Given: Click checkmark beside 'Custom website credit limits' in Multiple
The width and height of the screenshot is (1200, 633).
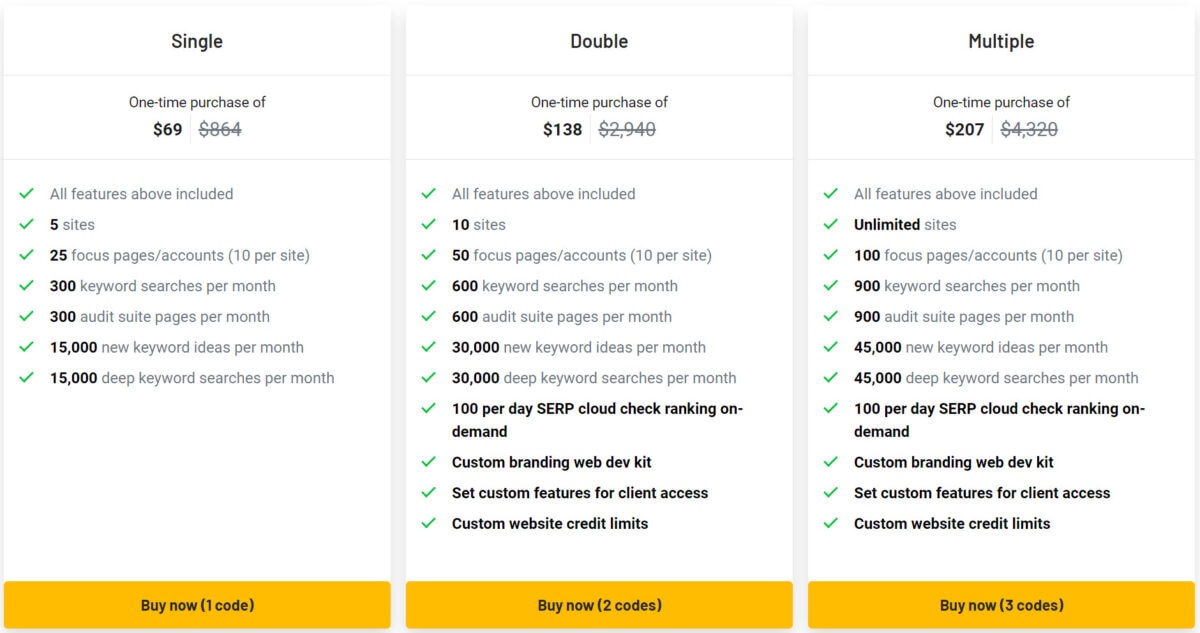Looking at the screenshot, I should click(831, 523).
